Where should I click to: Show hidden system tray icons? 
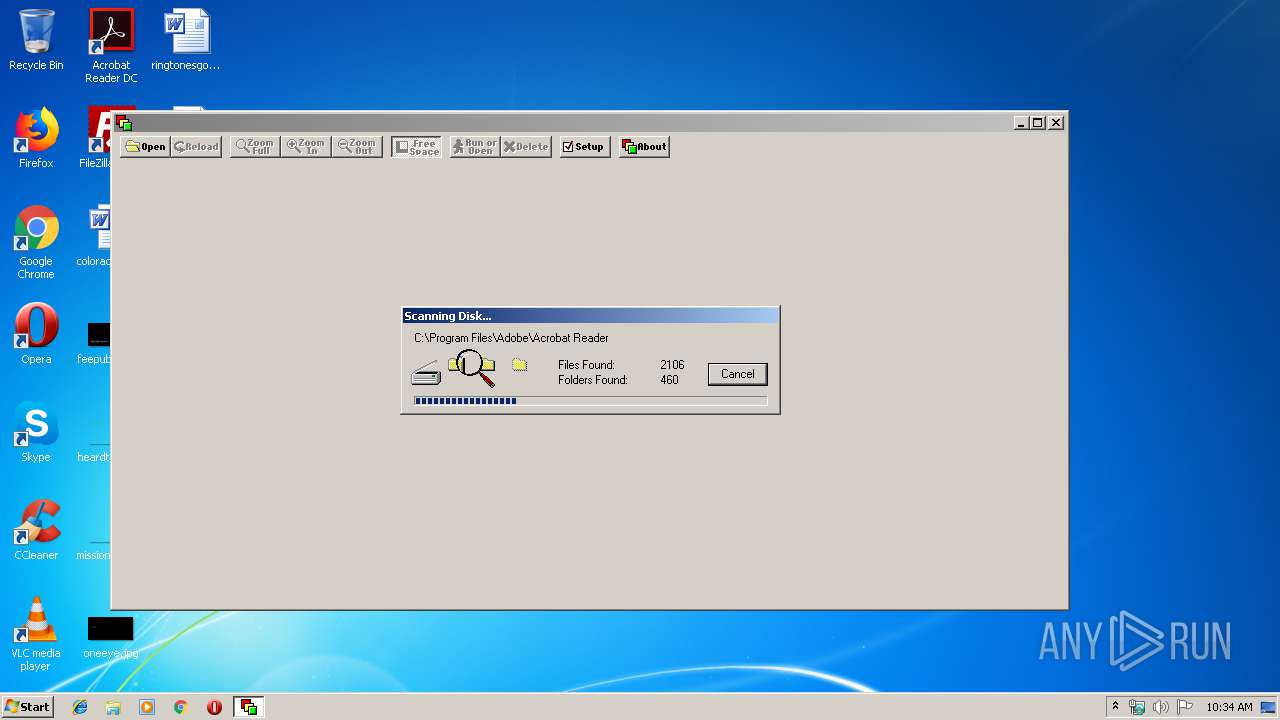pos(1115,707)
